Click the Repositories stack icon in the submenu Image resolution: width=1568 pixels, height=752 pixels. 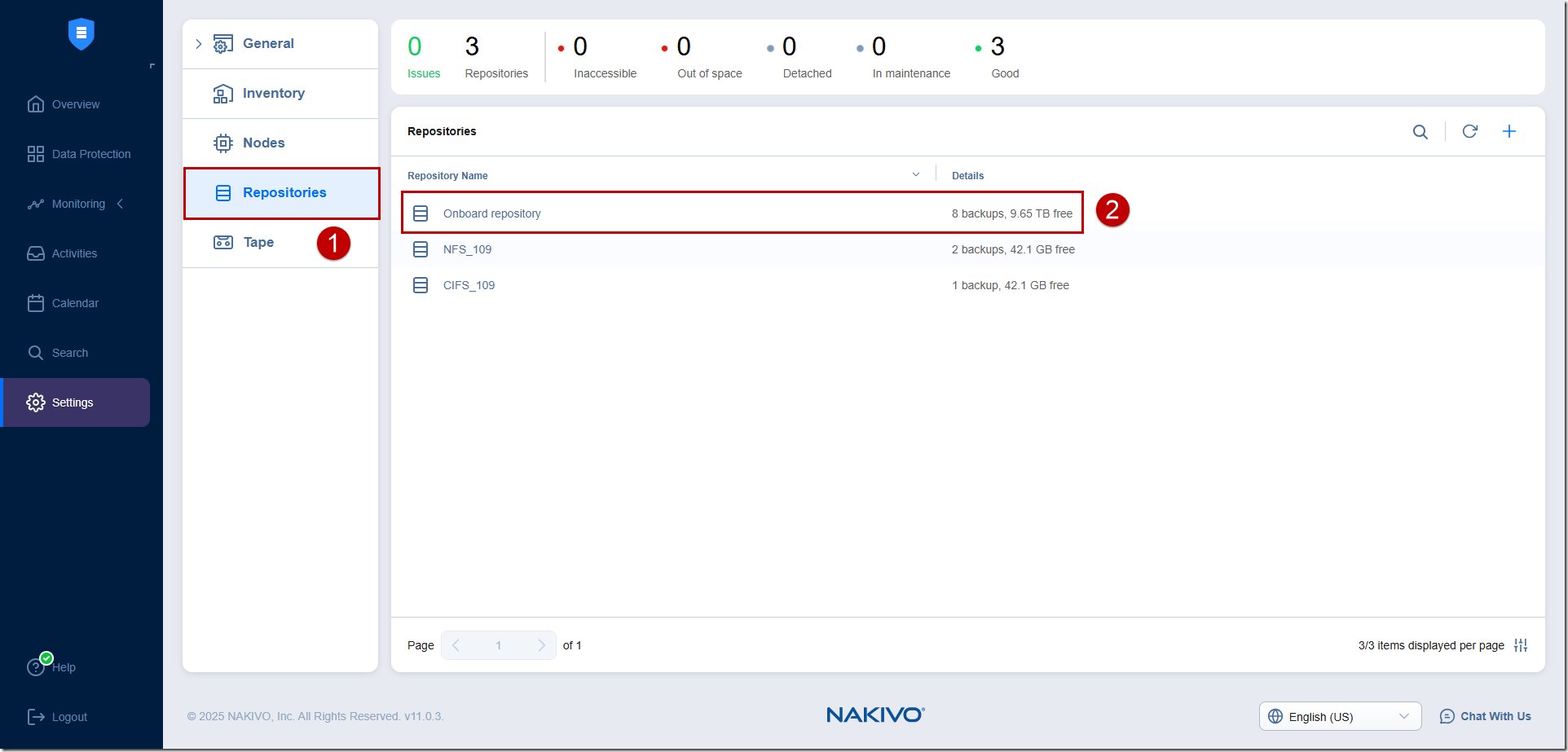coord(223,193)
